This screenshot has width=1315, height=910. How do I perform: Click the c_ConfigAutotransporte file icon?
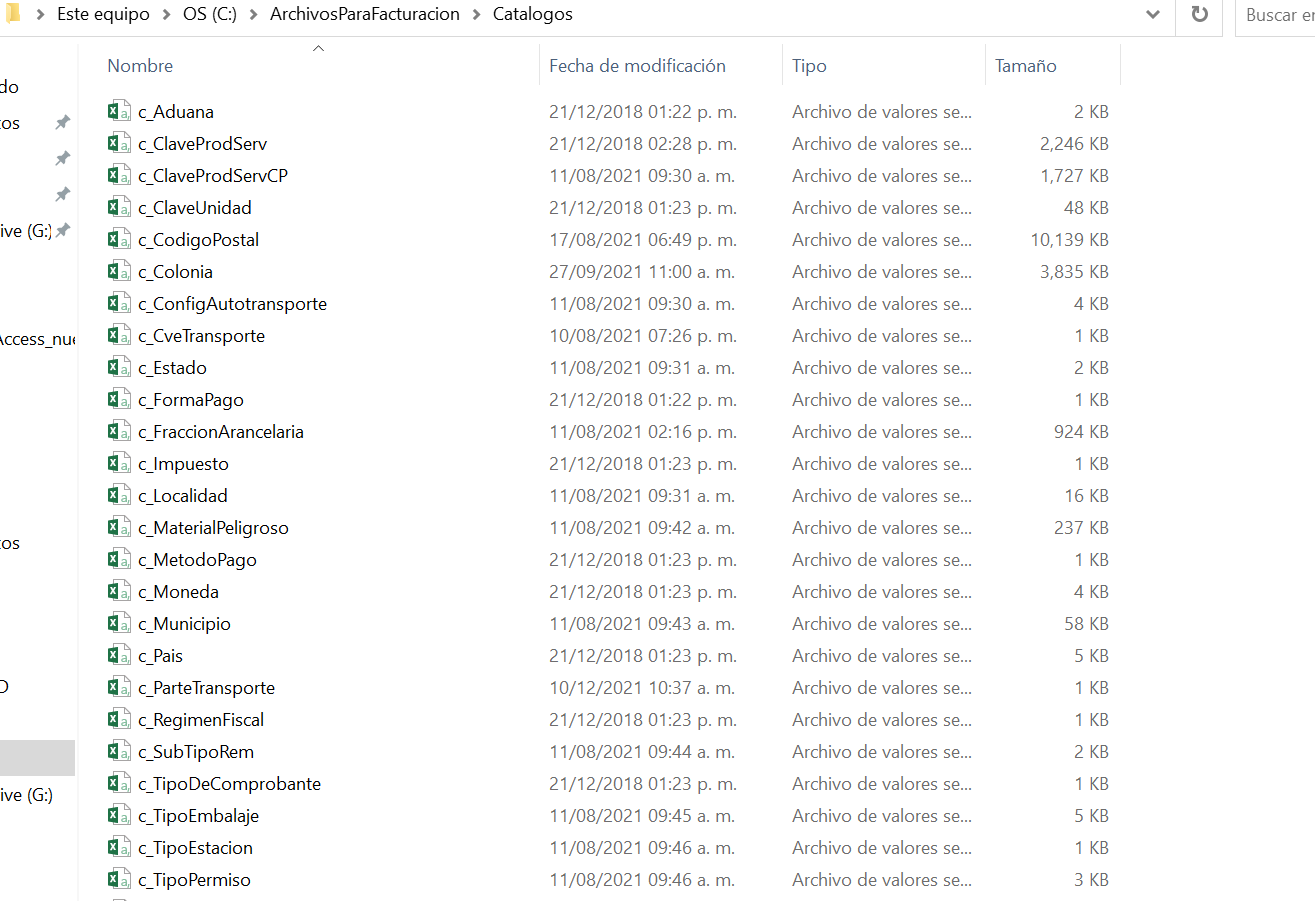(x=119, y=303)
